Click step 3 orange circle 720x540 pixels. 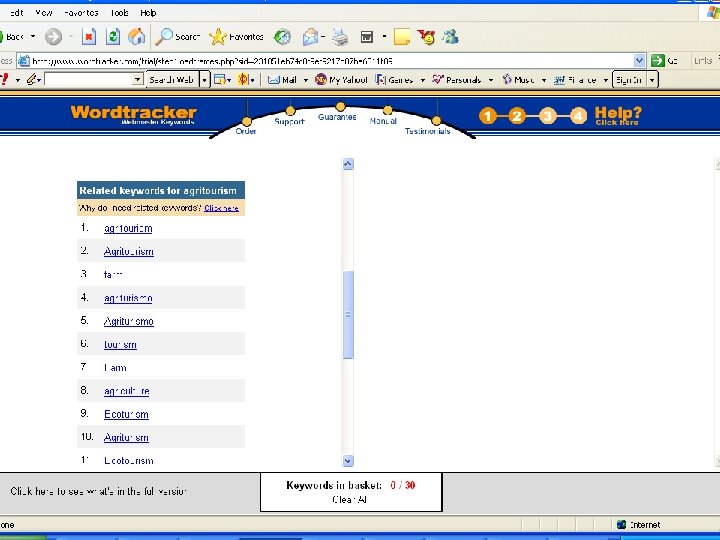tap(547, 116)
